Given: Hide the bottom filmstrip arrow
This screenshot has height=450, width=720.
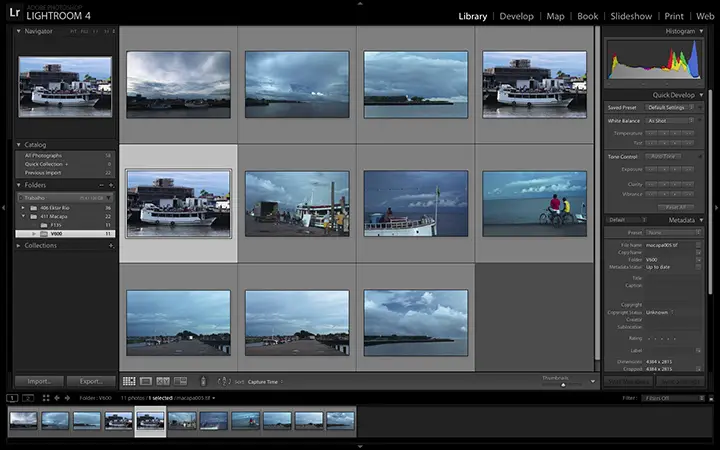Looking at the screenshot, I should 360,446.
